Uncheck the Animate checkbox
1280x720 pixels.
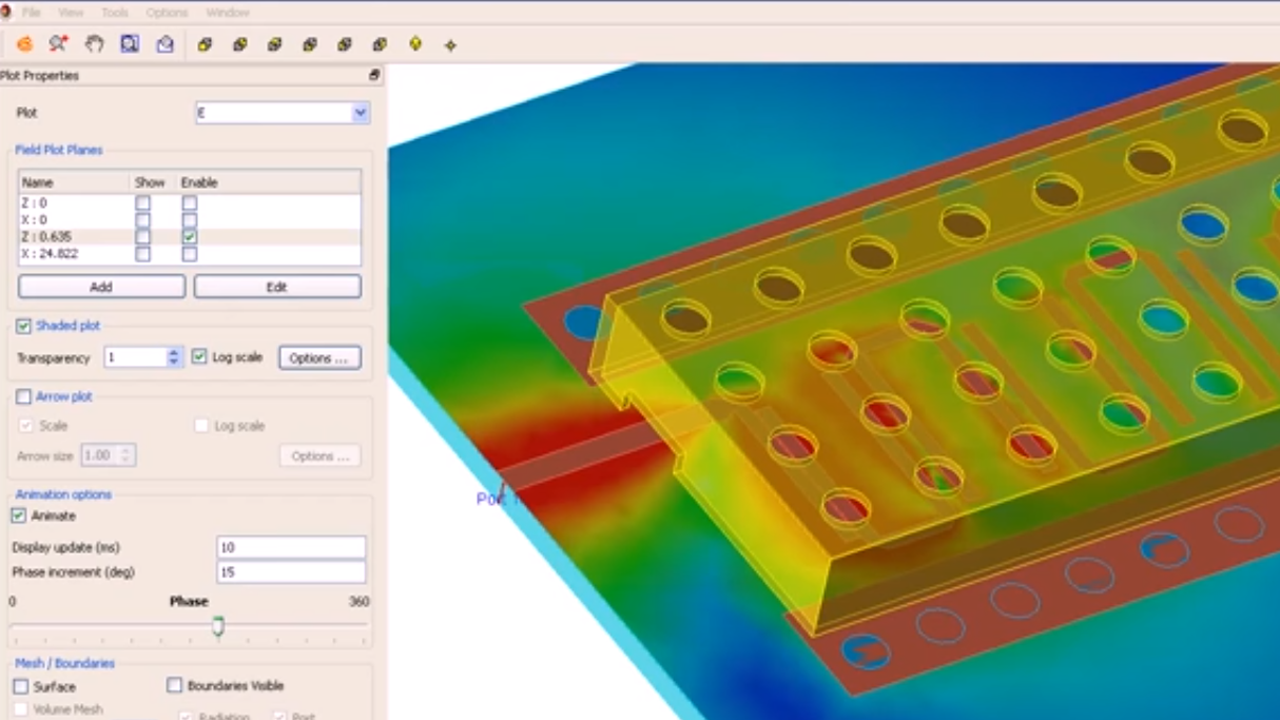pyautogui.click(x=19, y=516)
